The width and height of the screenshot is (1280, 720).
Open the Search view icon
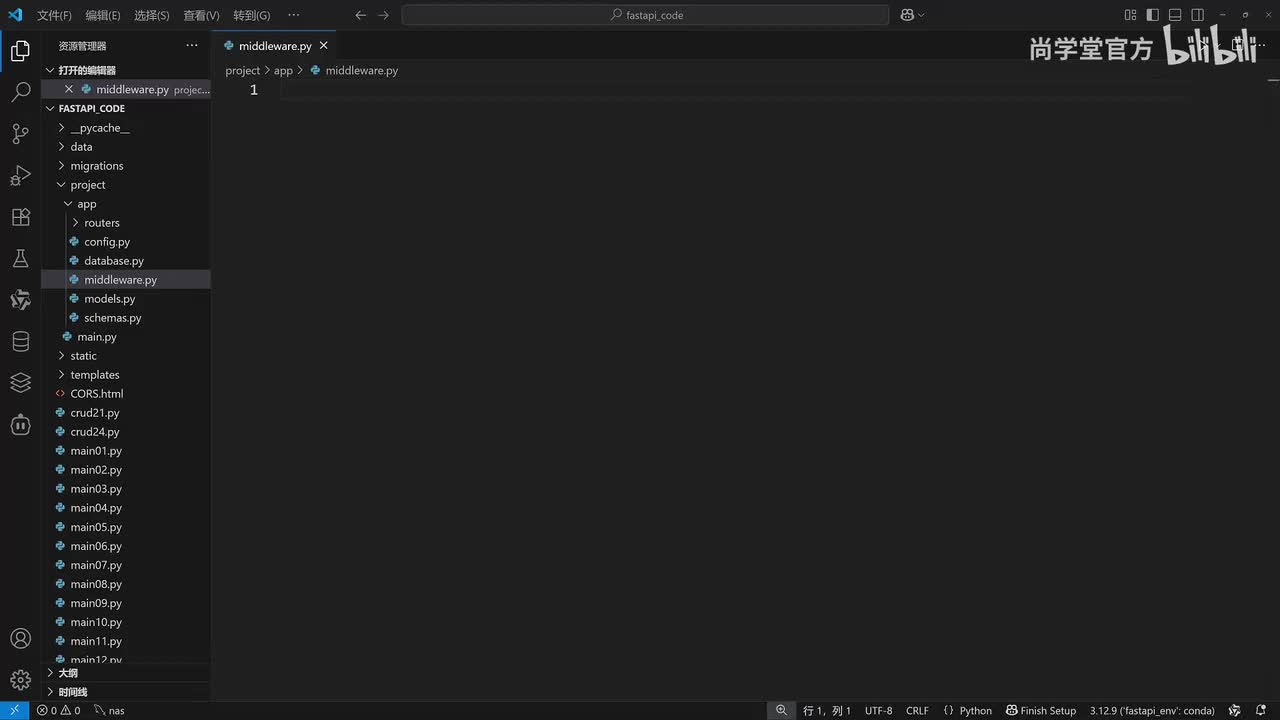tap(20, 92)
